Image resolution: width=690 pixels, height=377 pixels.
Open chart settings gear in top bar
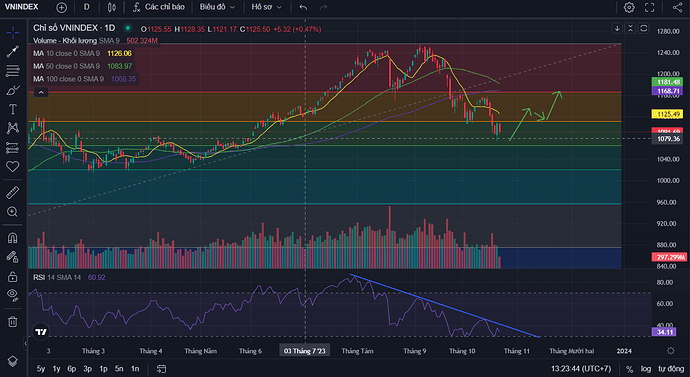[629, 7]
